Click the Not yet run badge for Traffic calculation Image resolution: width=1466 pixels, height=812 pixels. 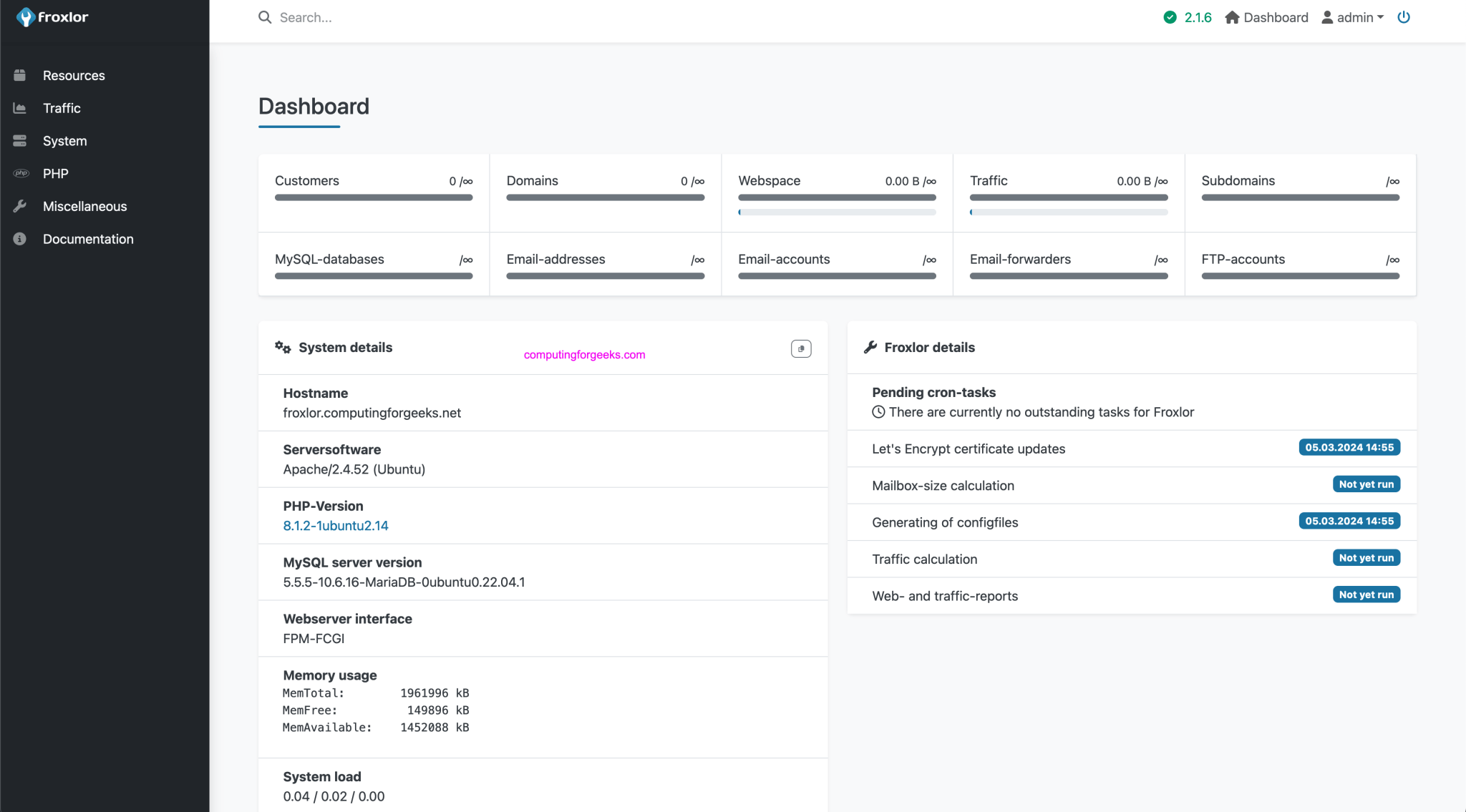1366,557
